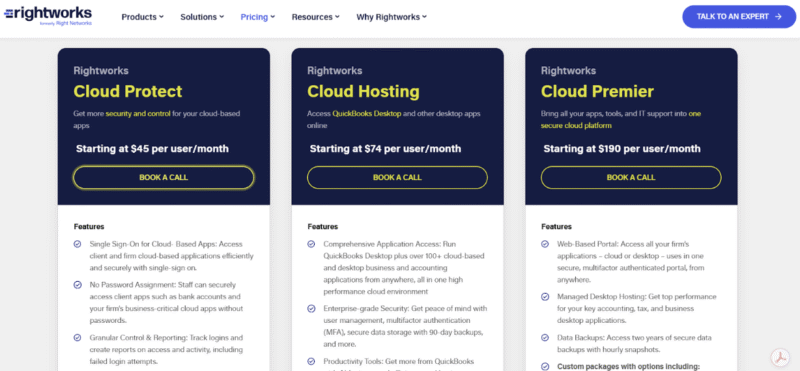The image size is (800, 371).
Task: Click the 'QuickBooks Desktop' highlighted text
Action: pos(367,113)
